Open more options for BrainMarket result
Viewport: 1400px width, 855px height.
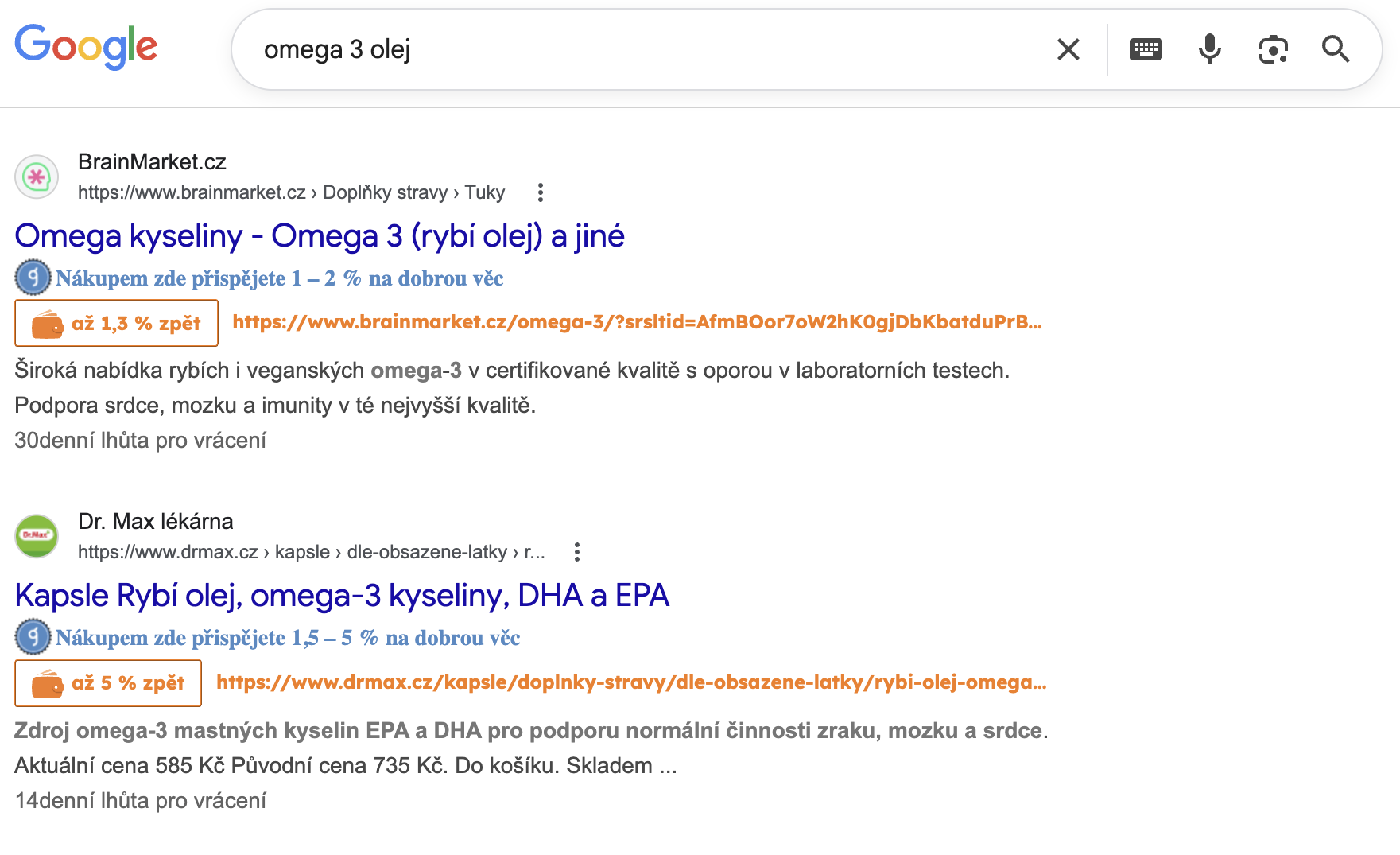[x=540, y=192]
